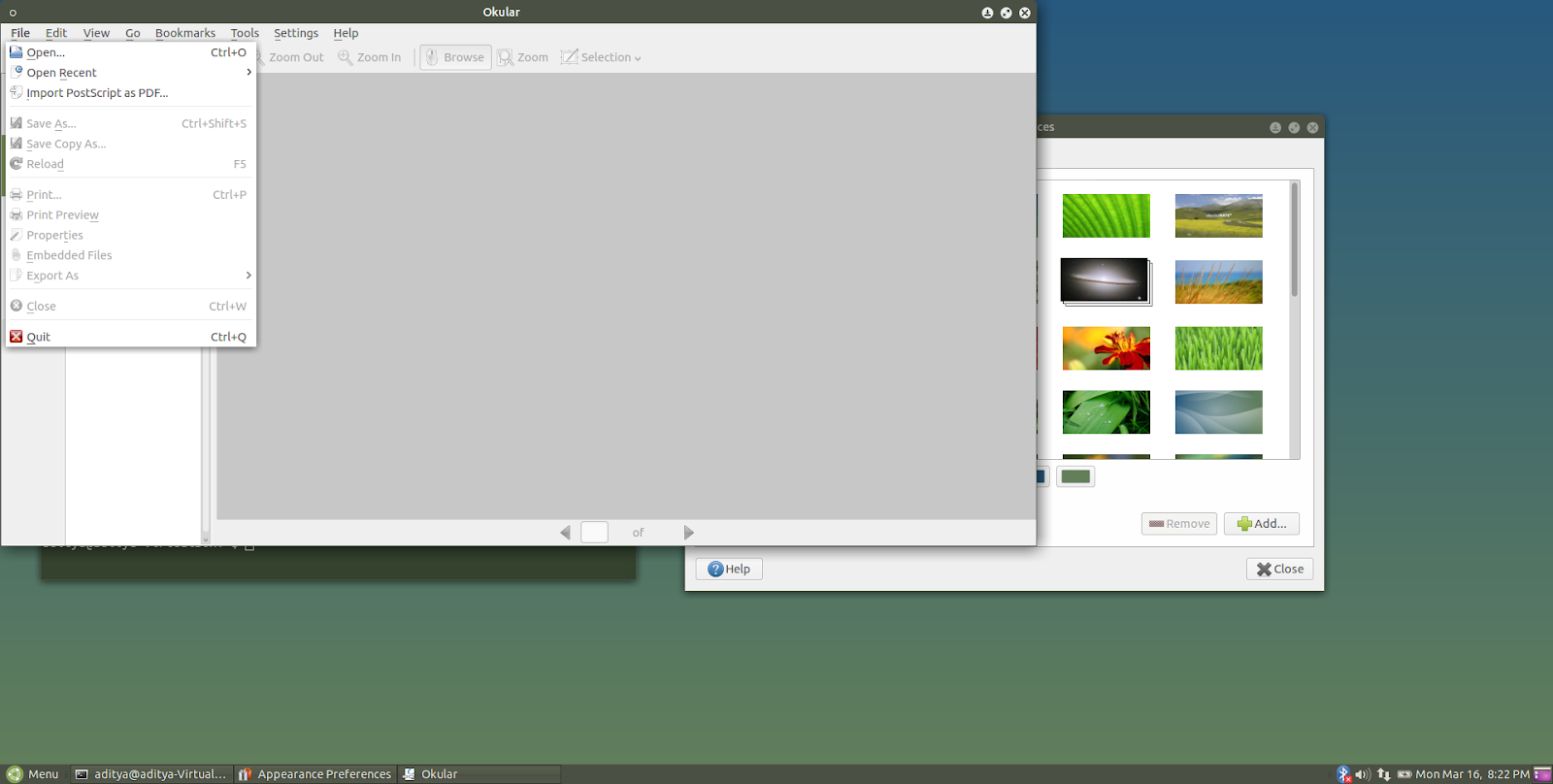Select the green grass blades wallpaper
This screenshot has height=784, width=1553.
click(1219, 348)
